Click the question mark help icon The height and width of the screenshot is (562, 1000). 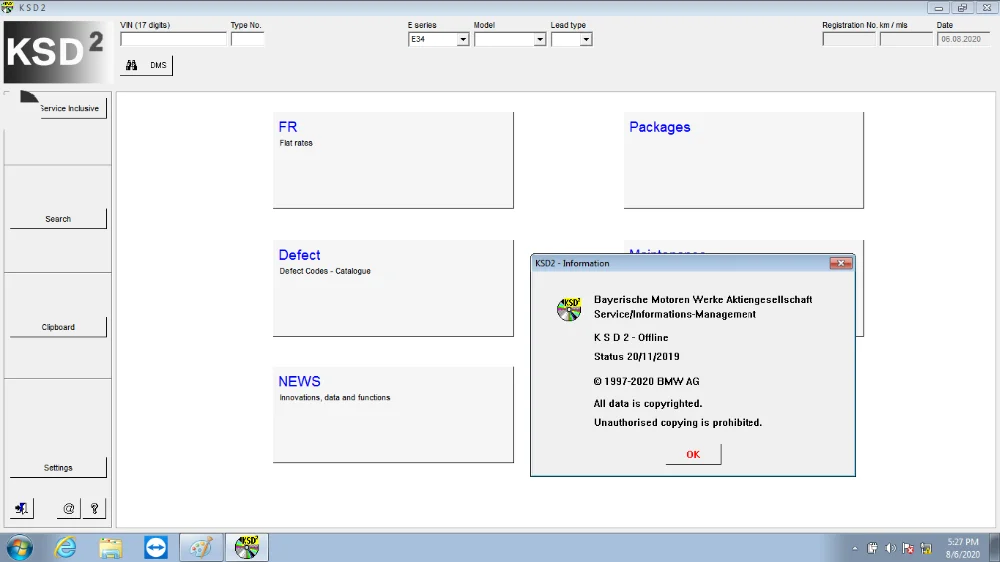pos(94,508)
